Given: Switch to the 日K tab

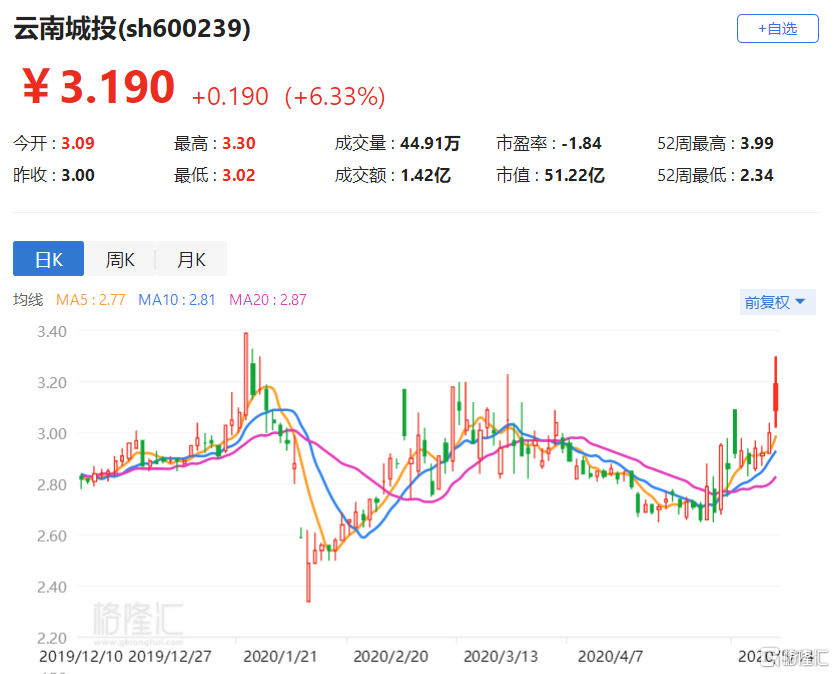Looking at the screenshot, I should click(x=48, y=259).
